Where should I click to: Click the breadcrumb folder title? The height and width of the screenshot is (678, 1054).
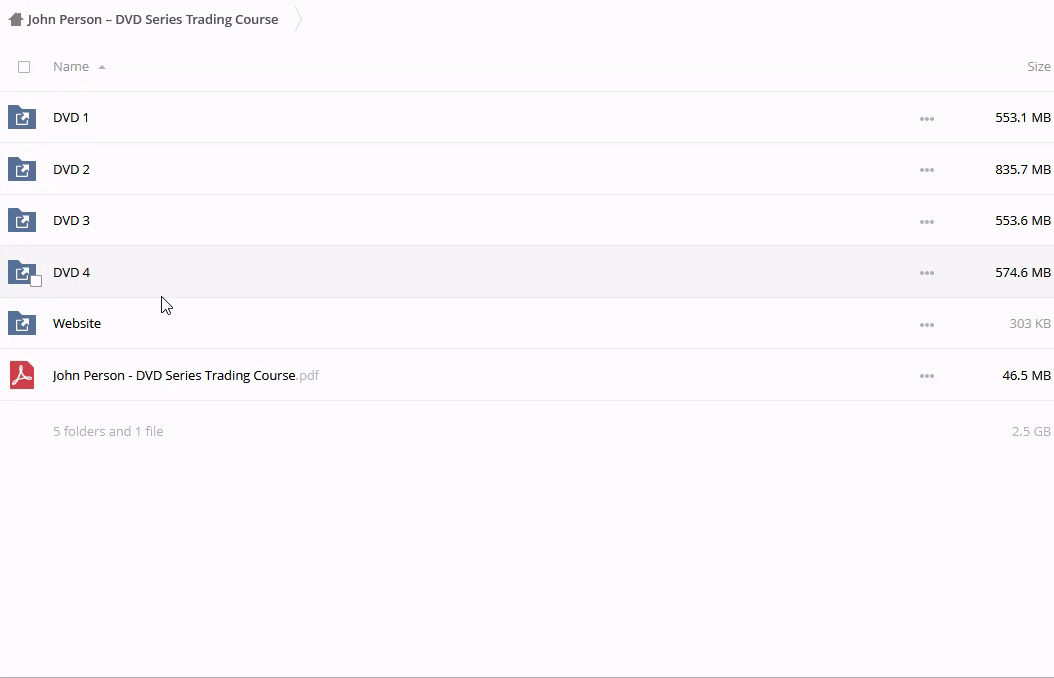click(x=153, y=19)
